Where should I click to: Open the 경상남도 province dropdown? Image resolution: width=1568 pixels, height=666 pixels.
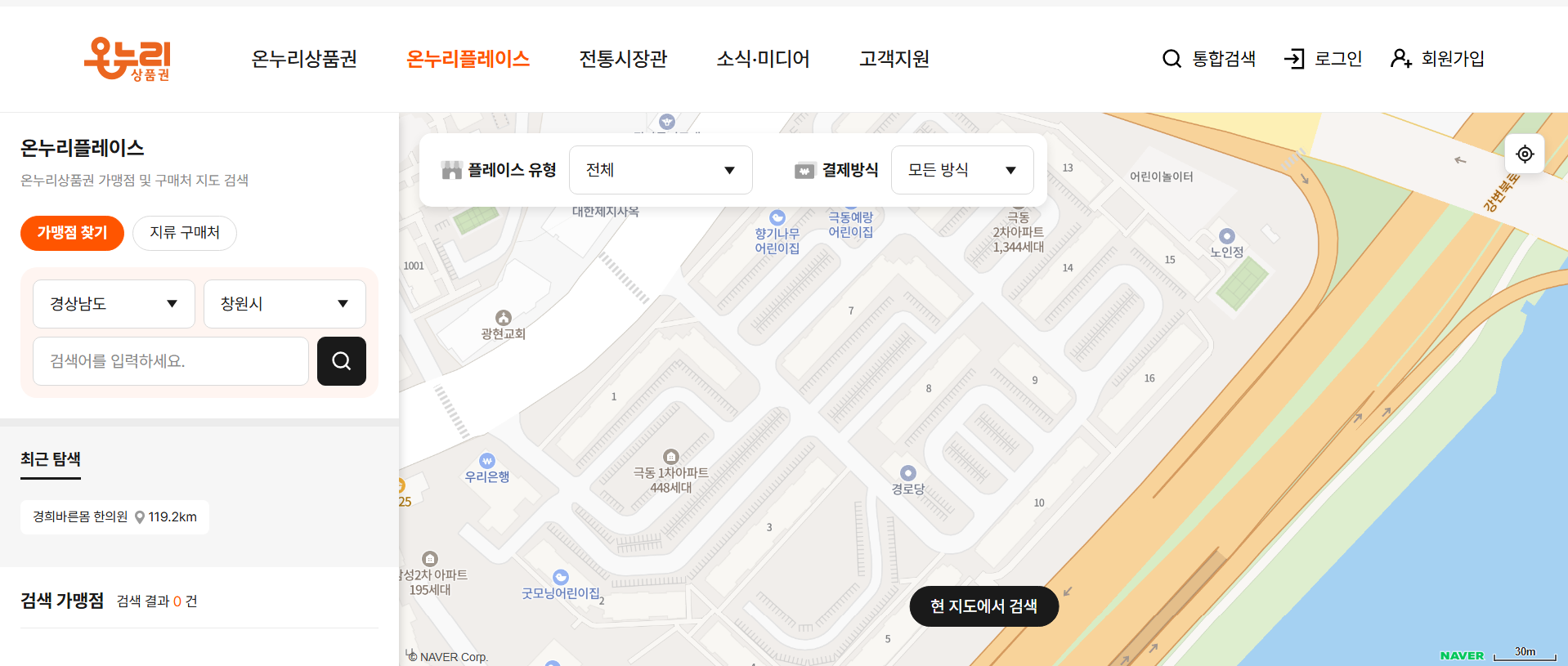tap(114, 304)
